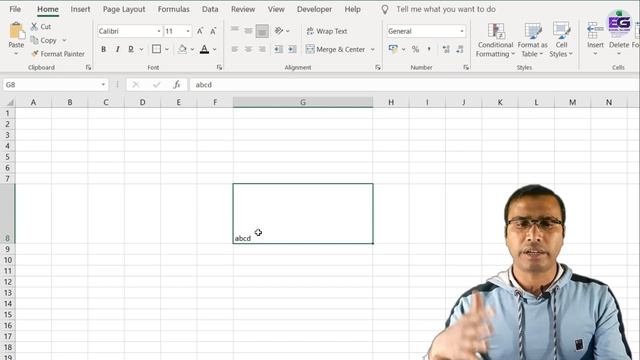
Task: Toggle Bold formatting
Action: pyautogui.click(x=104, y=49)
